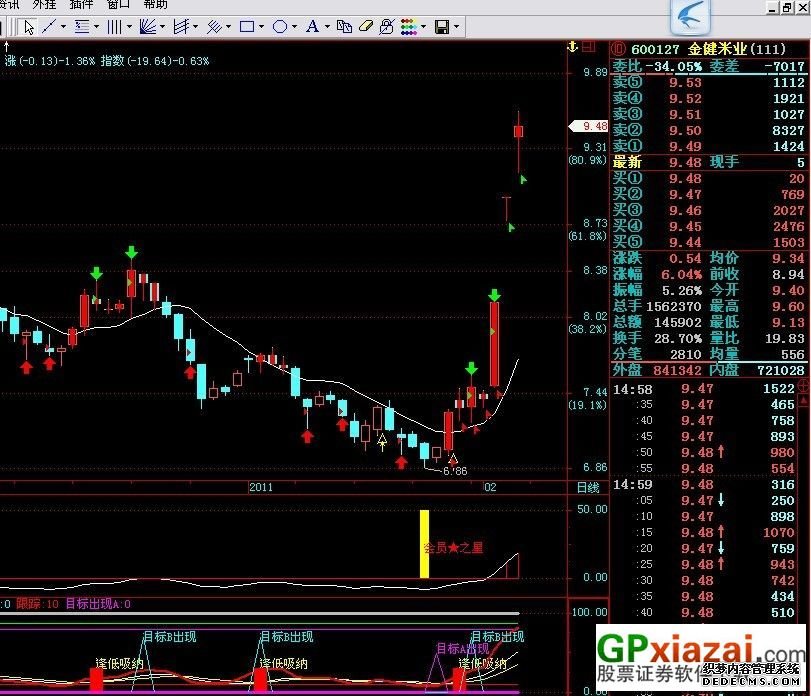Select the 买① 9.48 order row
This screenshot has height=696, width=811.
[x=709, y=178]
